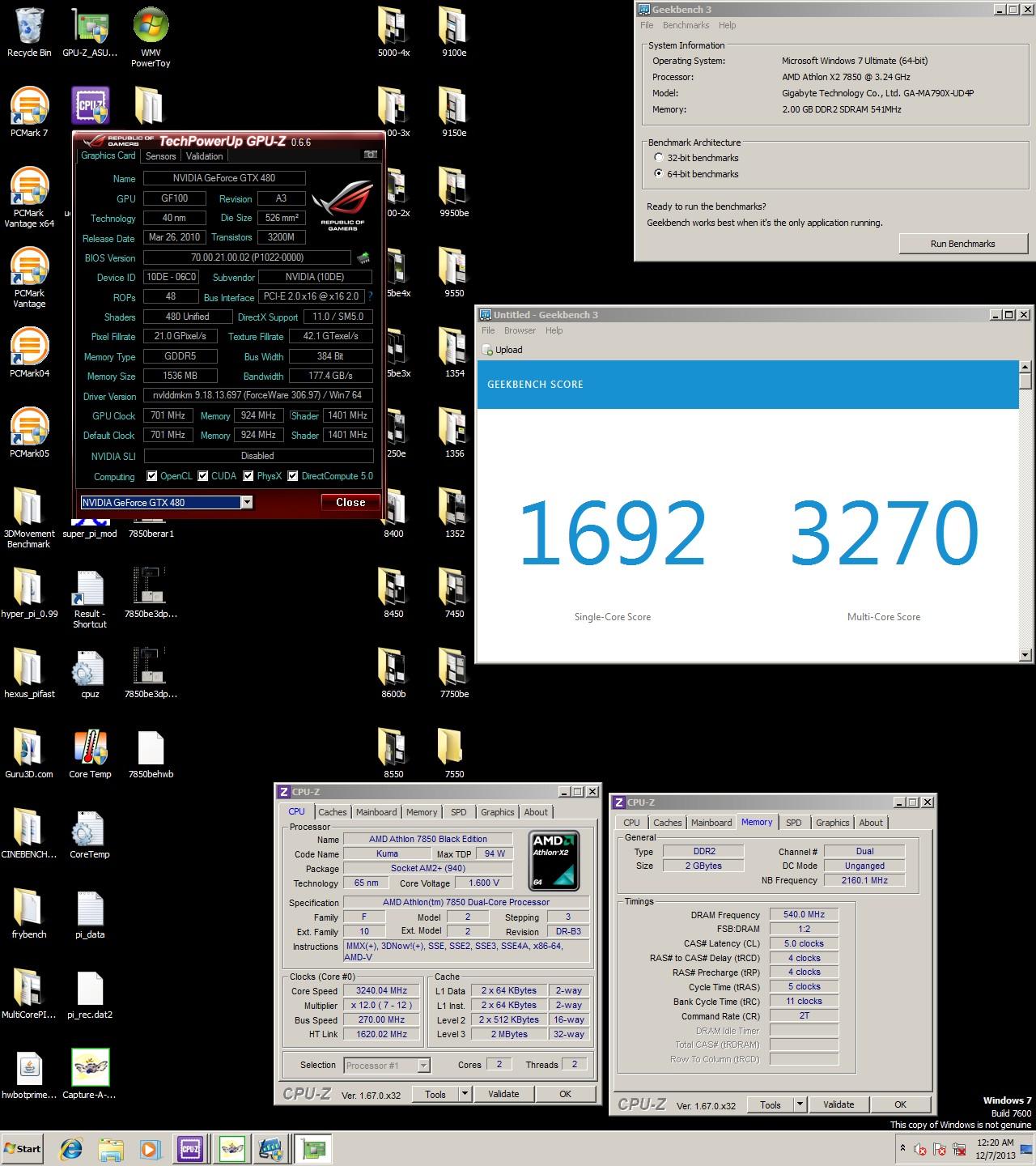Open the CoreTemp config file icon
The width and height of the screenshot is (1036, 1166).
tap(90, 833)
